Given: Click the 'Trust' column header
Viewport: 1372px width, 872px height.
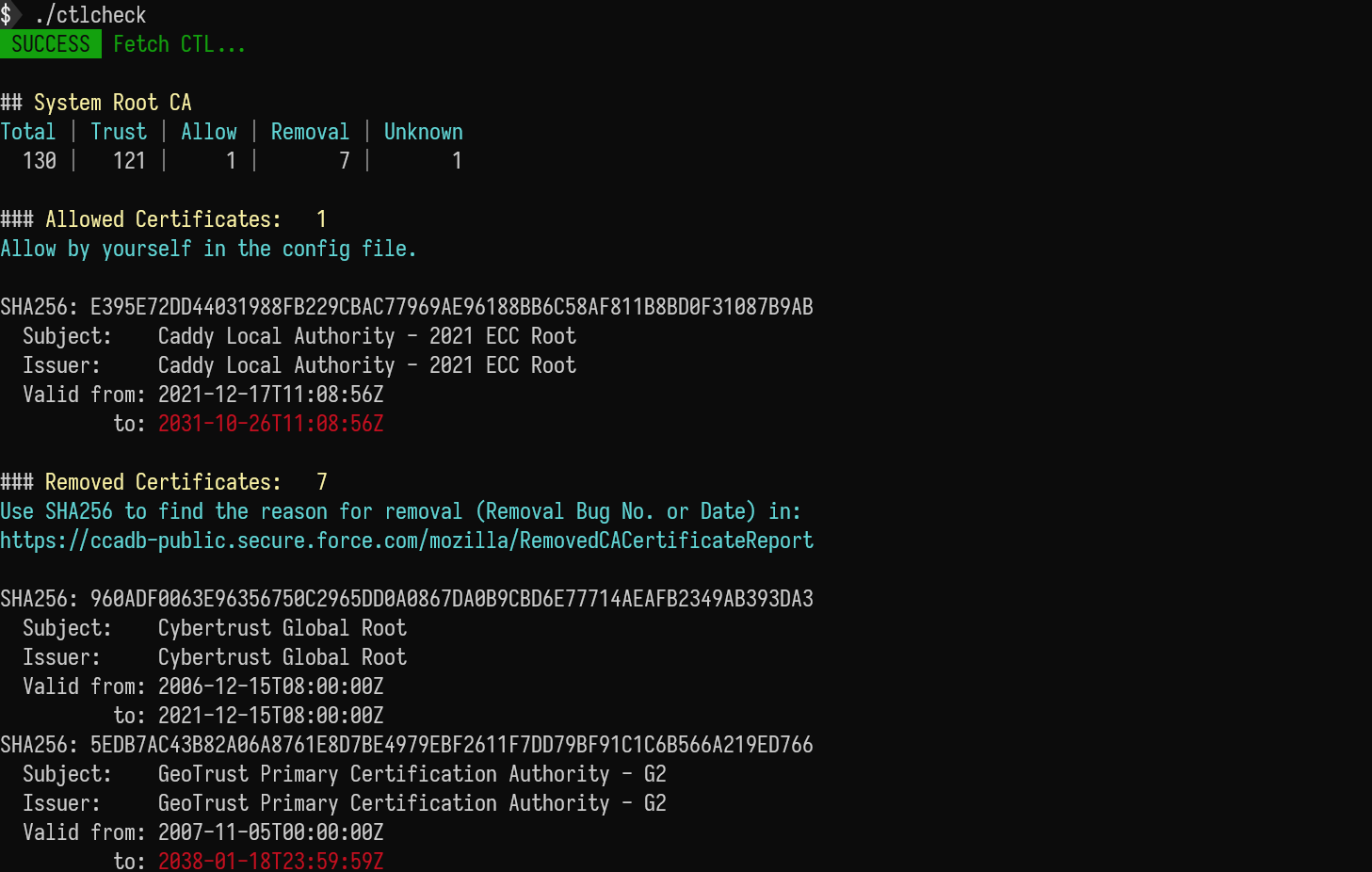Looking at the screenshot, I should coord(119,132).
